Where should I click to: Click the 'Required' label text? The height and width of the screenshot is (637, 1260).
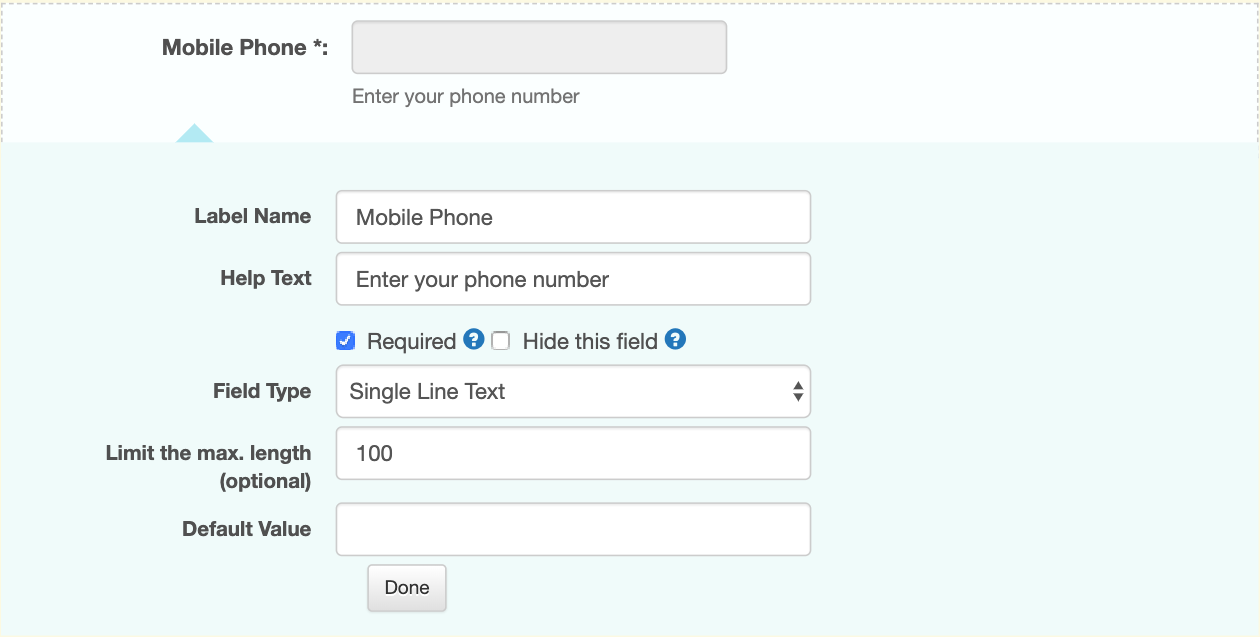pos(412,341)
